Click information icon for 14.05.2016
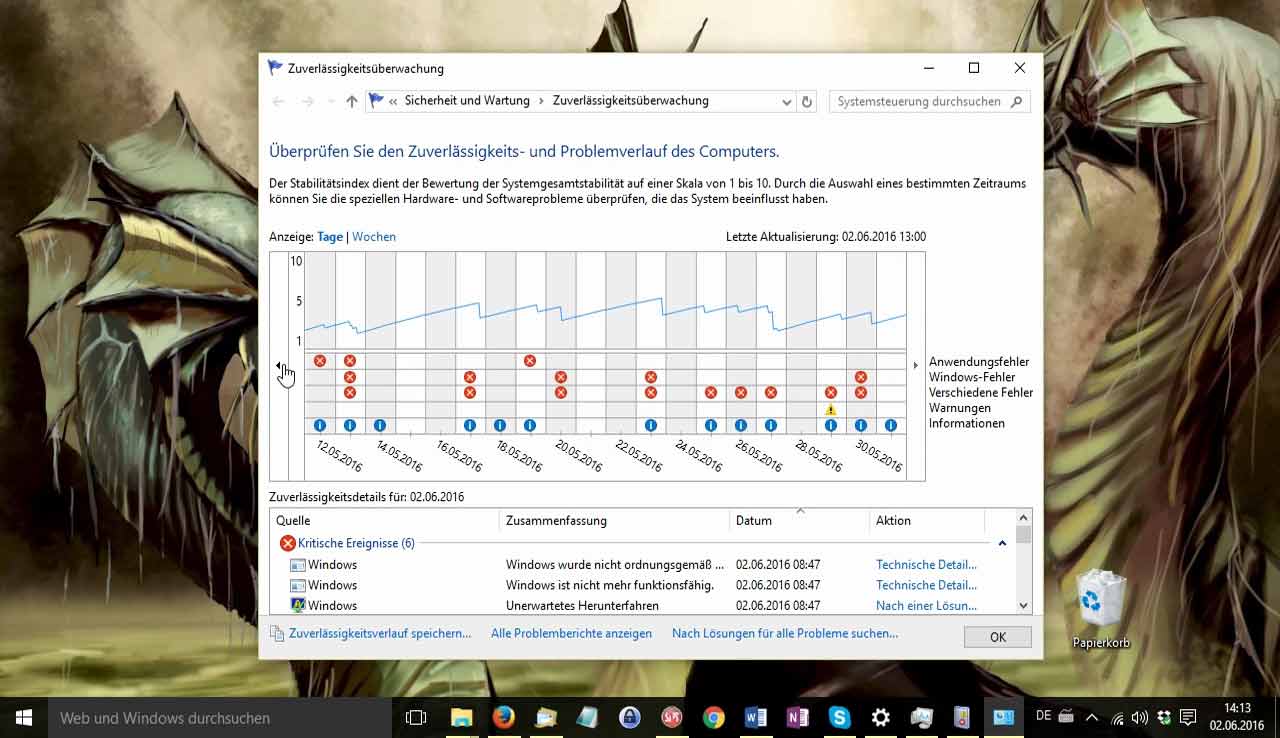This screenshot has height=738, width=1280. point(380,425)
